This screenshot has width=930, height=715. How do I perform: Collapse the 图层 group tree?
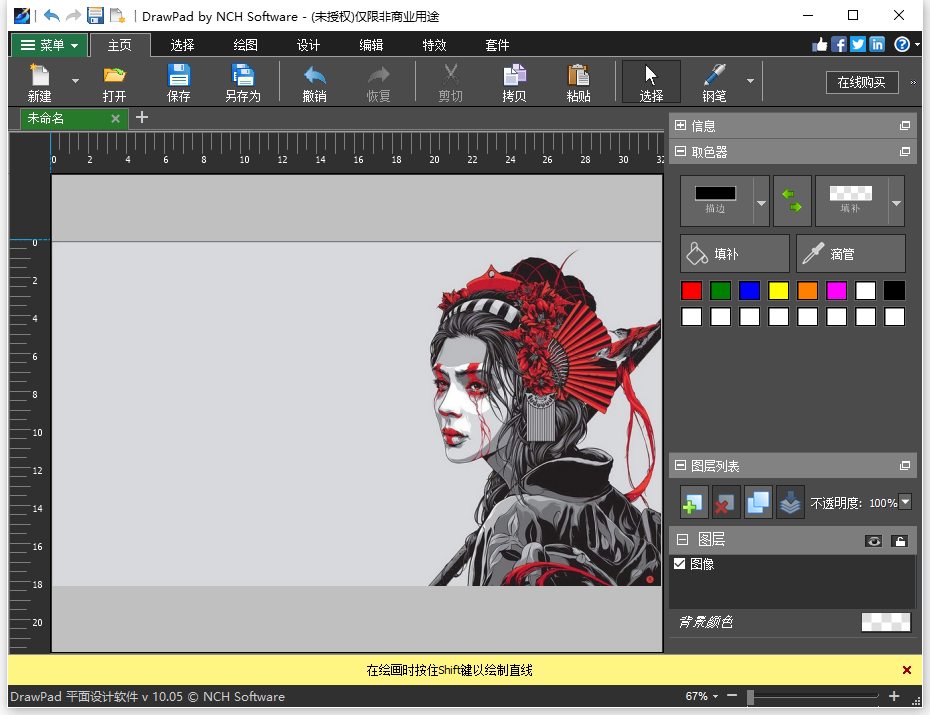click(683, 540)
